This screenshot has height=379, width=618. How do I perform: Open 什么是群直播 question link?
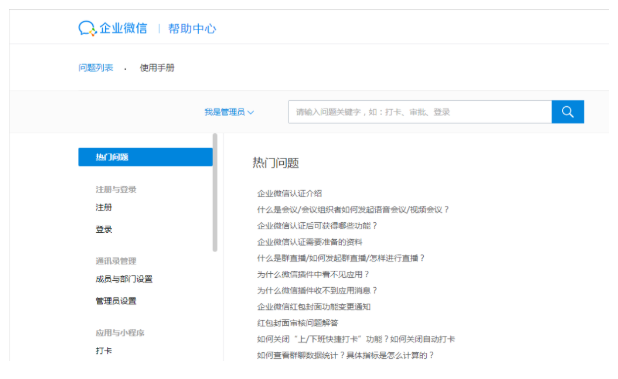341,258
